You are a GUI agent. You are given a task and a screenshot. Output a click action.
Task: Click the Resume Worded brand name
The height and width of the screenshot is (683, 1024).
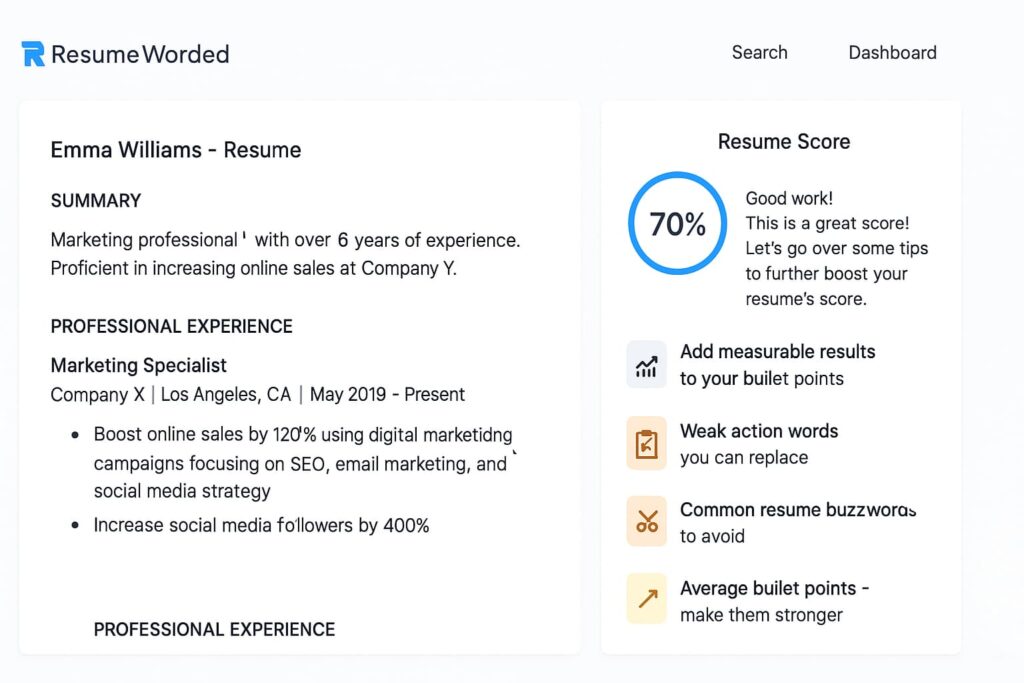tap(140, 54)
